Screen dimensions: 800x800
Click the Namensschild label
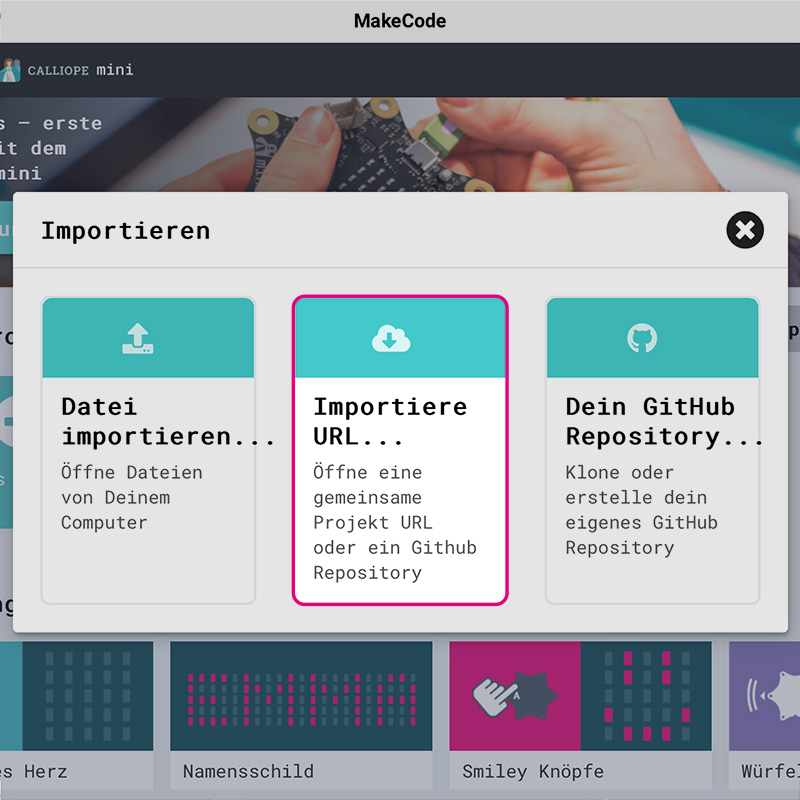coord(248,771)
